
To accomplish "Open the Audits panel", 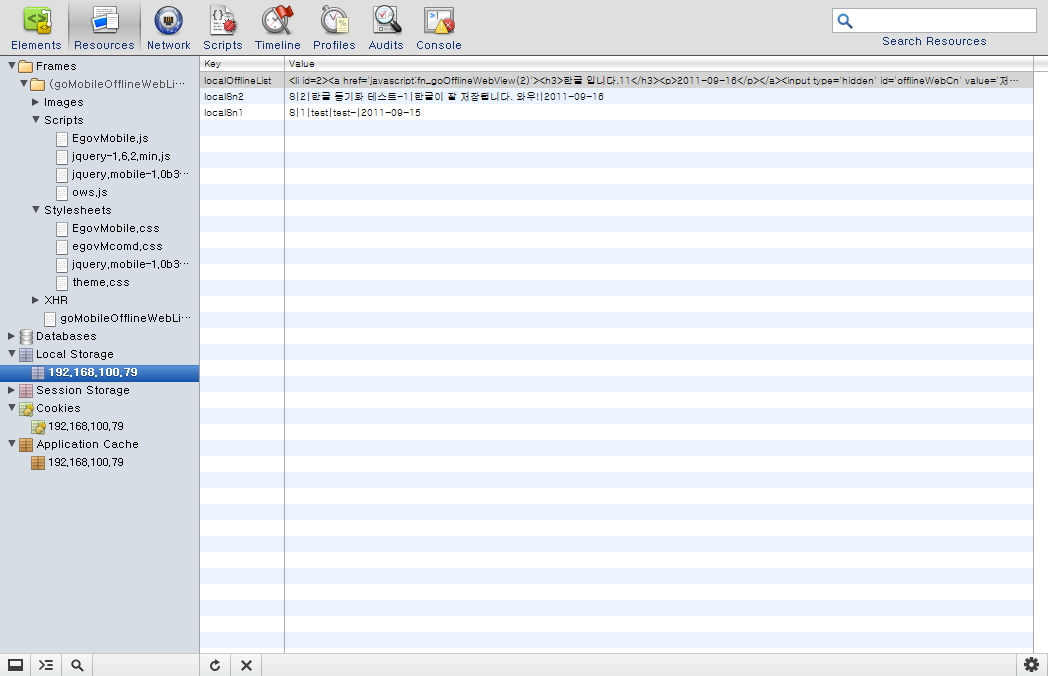I will point(386,28).
